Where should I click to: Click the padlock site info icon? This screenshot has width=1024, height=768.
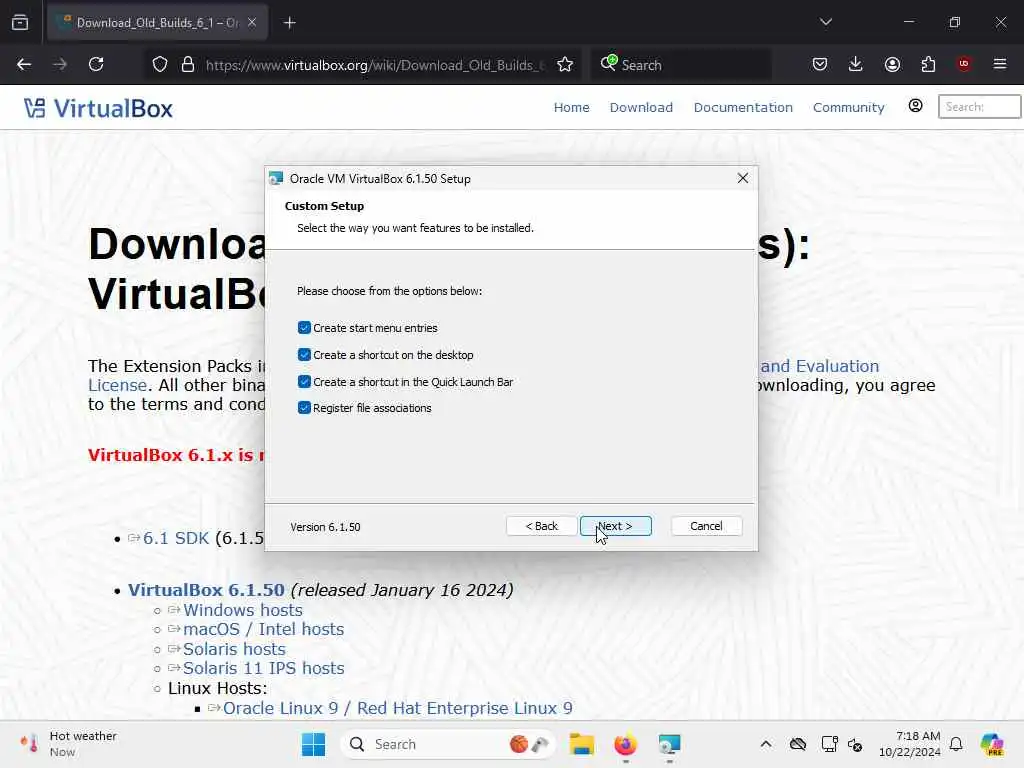point(188,65)
